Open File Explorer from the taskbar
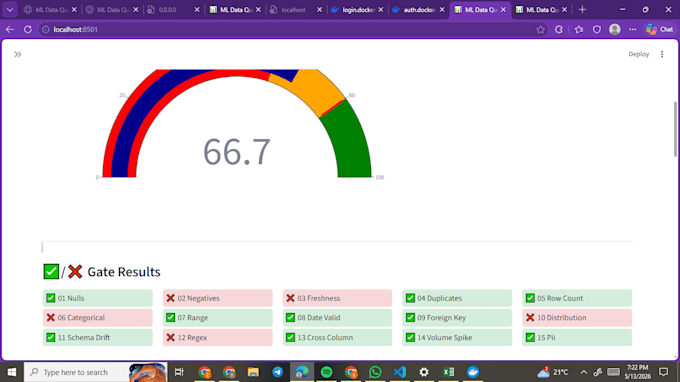Viewport: 680px width, 382px height. point(253,372)
